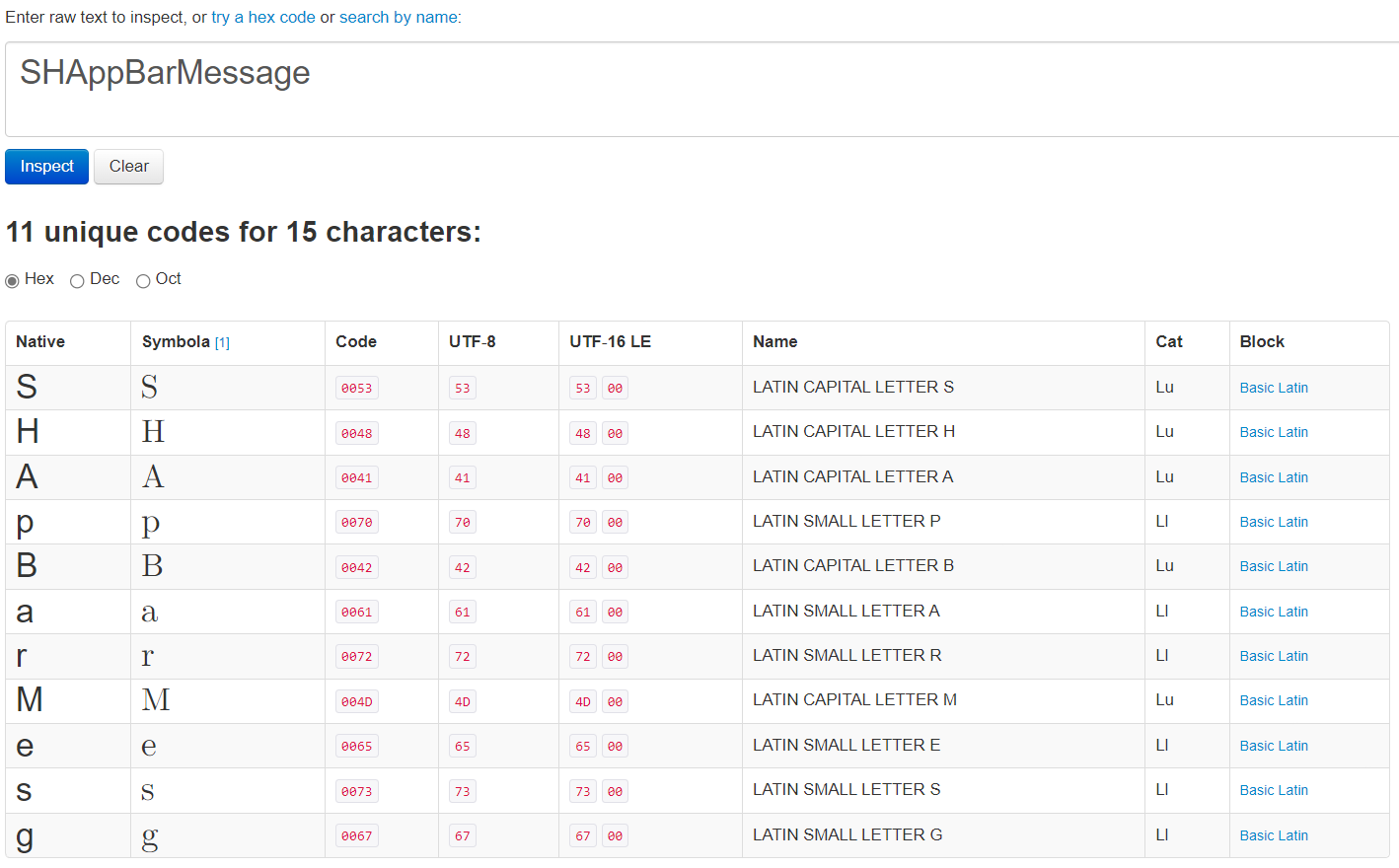
Task: Click UTF-16 byte 00 in letter A row
Action: [x=614, y=477]
